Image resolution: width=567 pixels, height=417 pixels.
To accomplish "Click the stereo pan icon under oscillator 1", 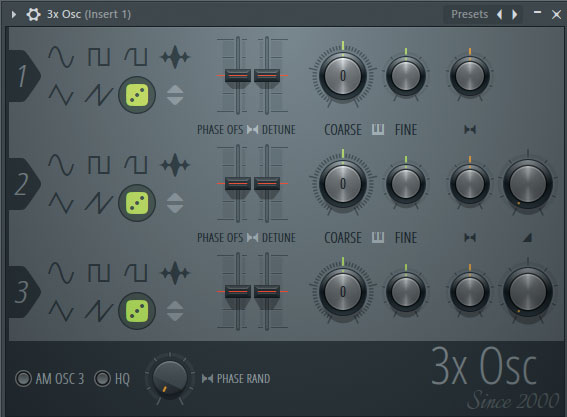I will [x=470, y=129].
